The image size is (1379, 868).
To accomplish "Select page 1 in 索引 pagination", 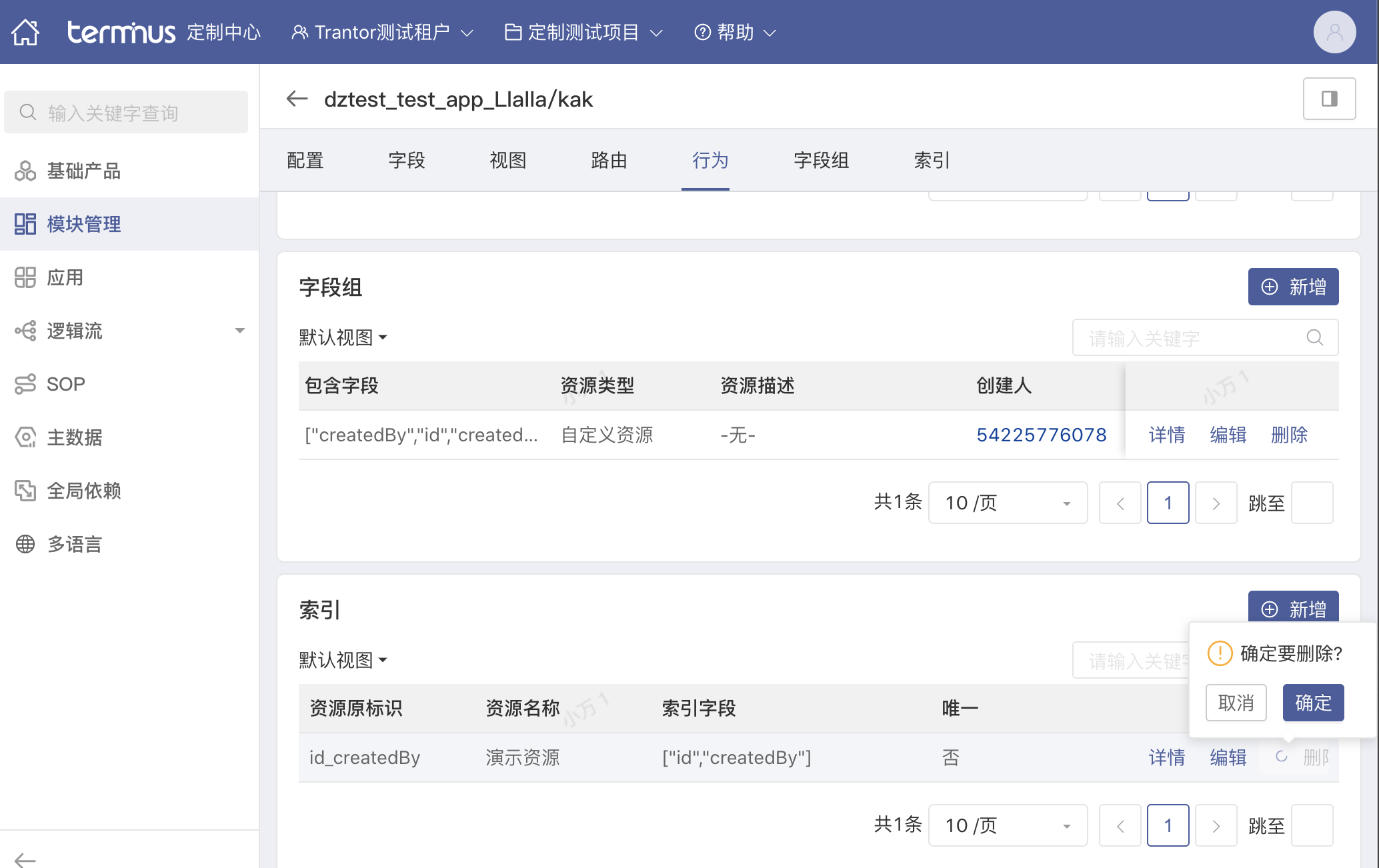I will coord(1168,825).
